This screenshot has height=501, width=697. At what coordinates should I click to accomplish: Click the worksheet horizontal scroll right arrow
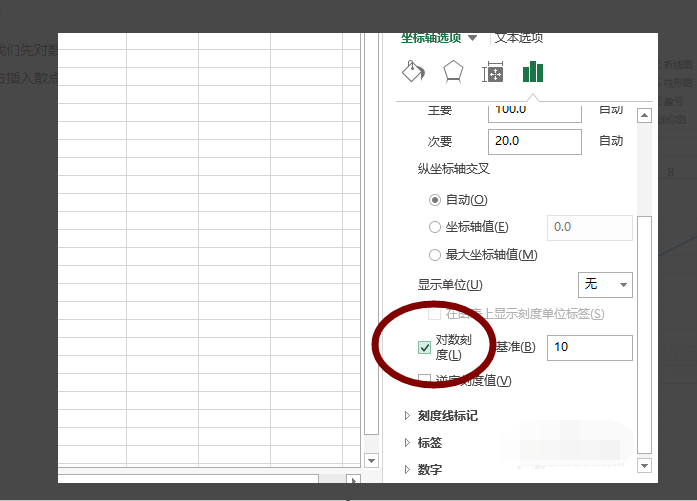(x=353, y=480)
